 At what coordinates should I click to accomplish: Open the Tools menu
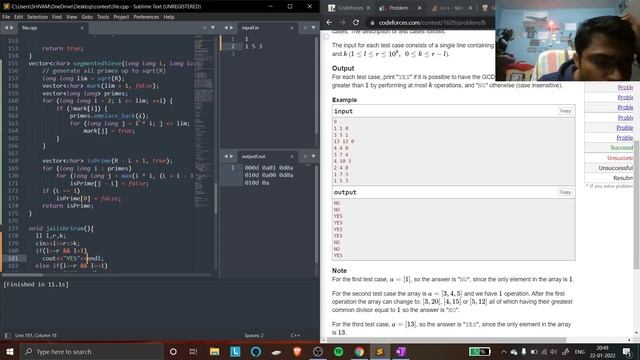click(103, 17)
